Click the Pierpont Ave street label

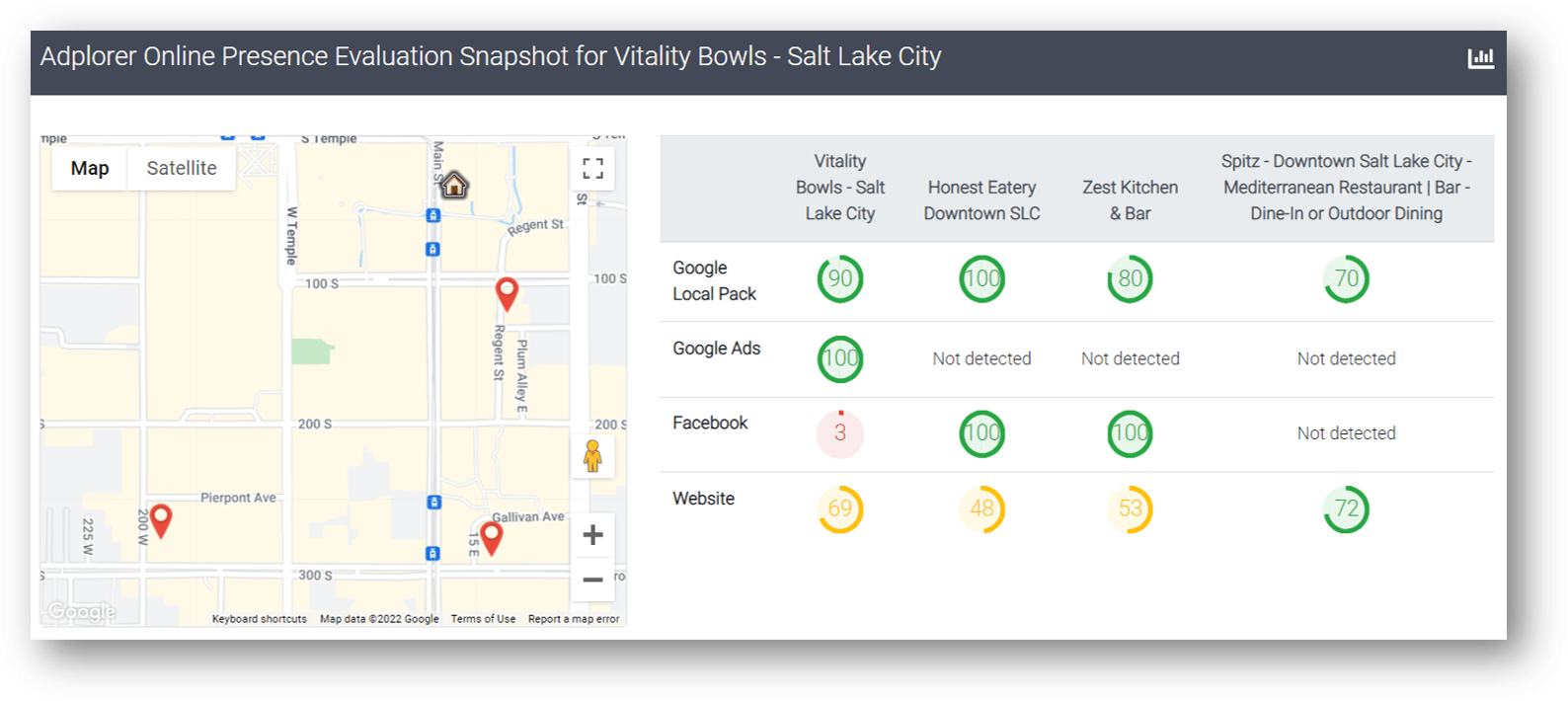pyautogui.click(x=238, y=498)
